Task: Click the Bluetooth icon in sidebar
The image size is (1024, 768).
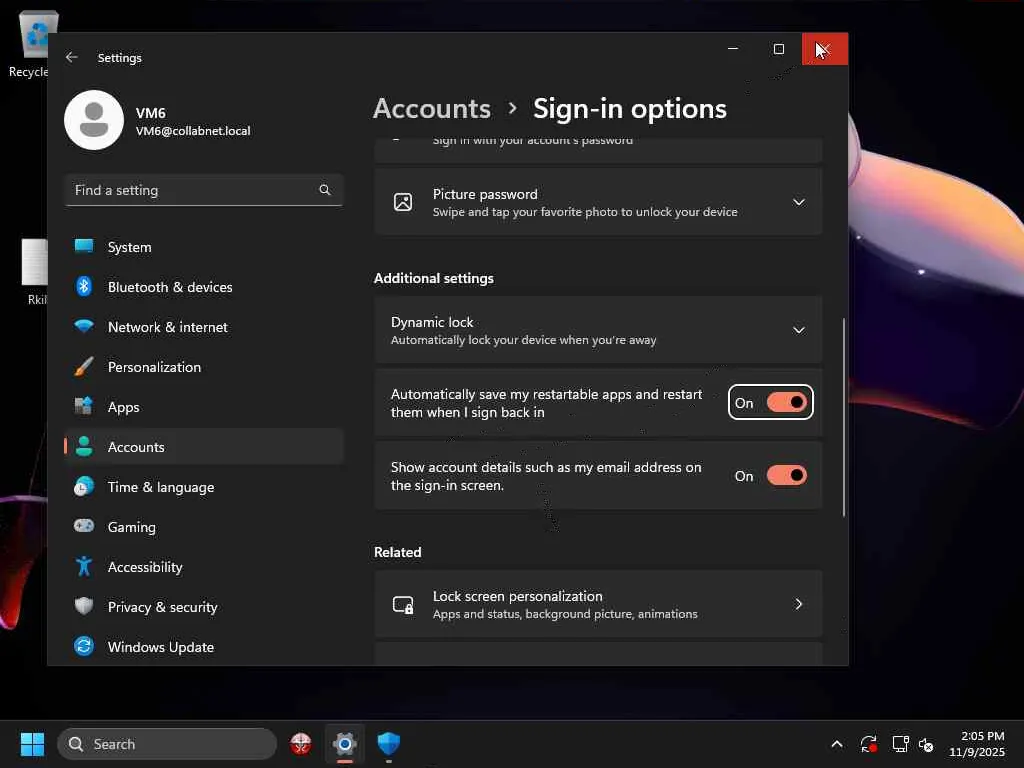Action: (84, 286)
